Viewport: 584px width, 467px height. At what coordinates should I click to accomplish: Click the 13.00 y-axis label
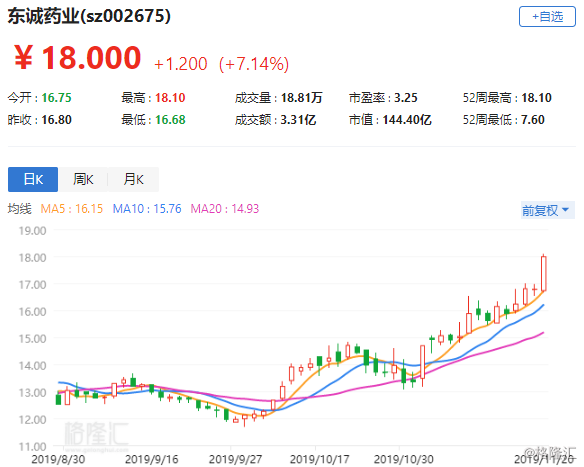[33, 393]
